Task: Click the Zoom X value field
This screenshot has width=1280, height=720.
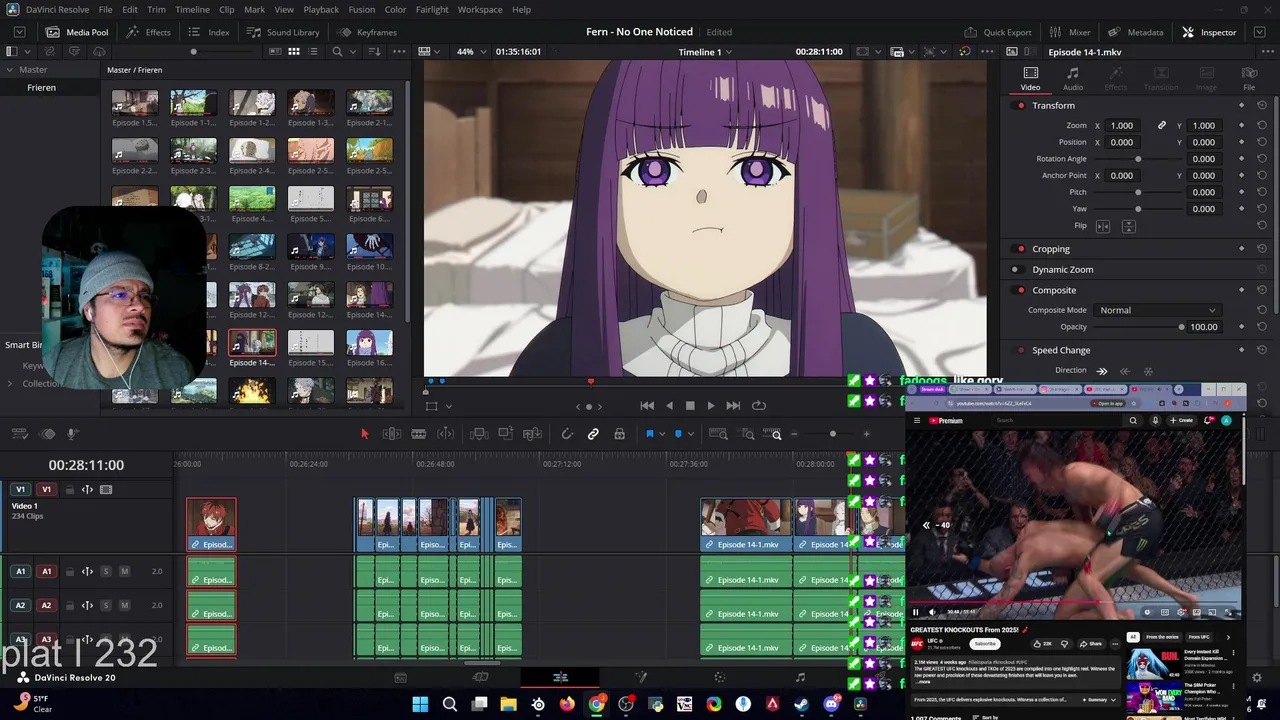Action: coord(1123,126)
